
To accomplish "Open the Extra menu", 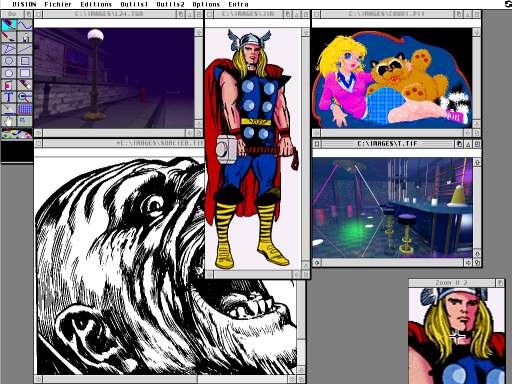I will pyautogui.click(x=238, y=4).
